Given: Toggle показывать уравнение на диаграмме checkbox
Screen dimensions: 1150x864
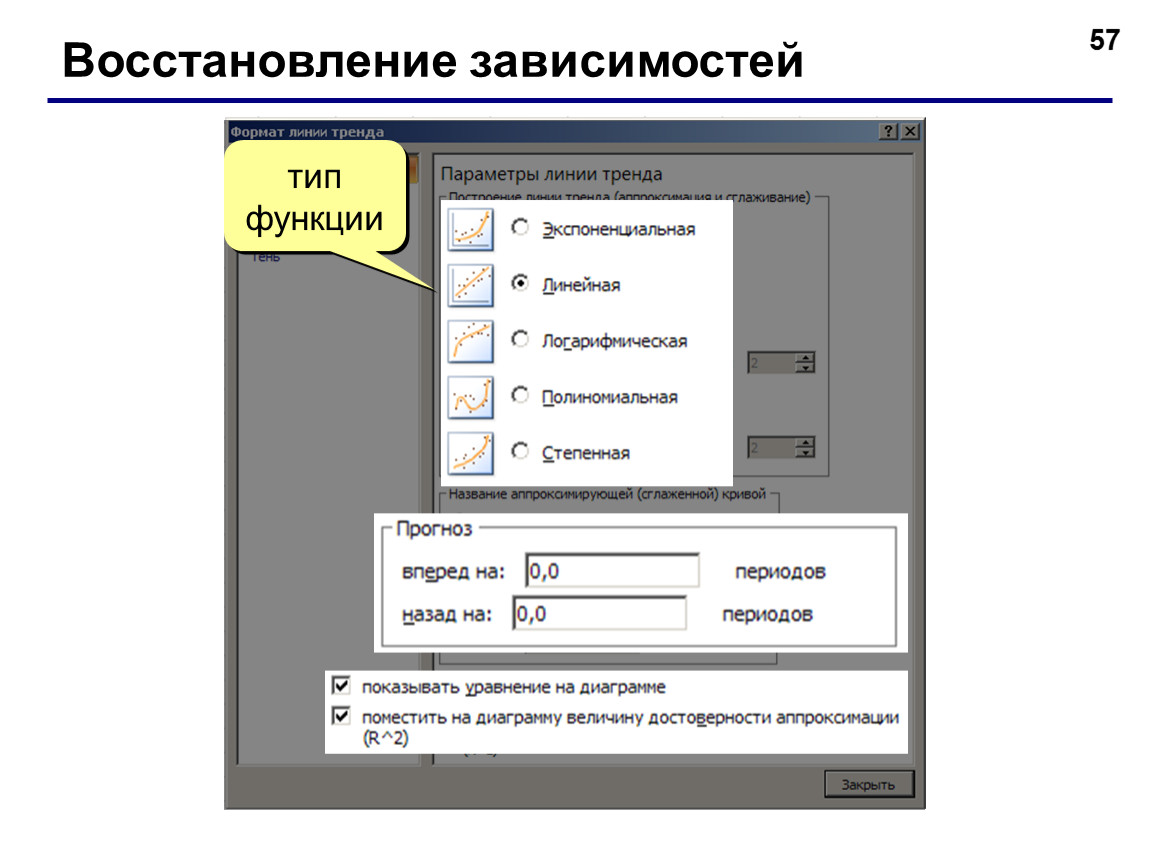Looking at the screenshot, I should click(341, 686).
